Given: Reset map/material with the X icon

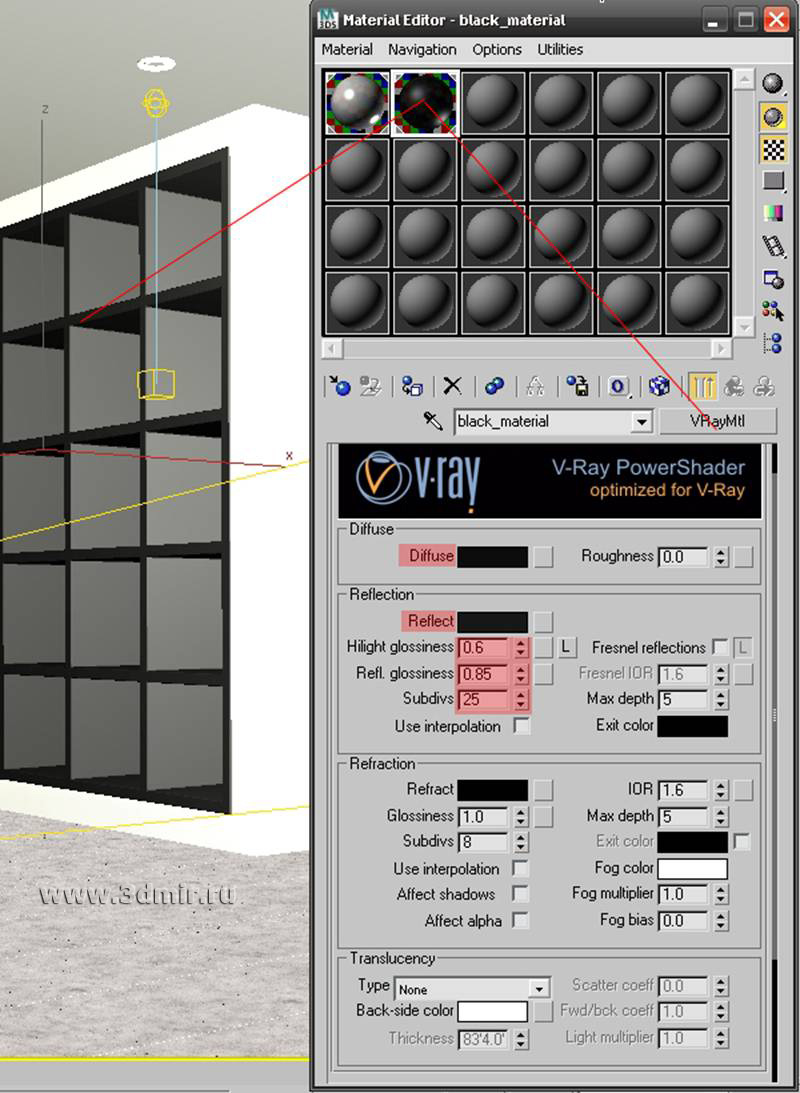Looking at the screenshot, I should click(x=453, y=385).
